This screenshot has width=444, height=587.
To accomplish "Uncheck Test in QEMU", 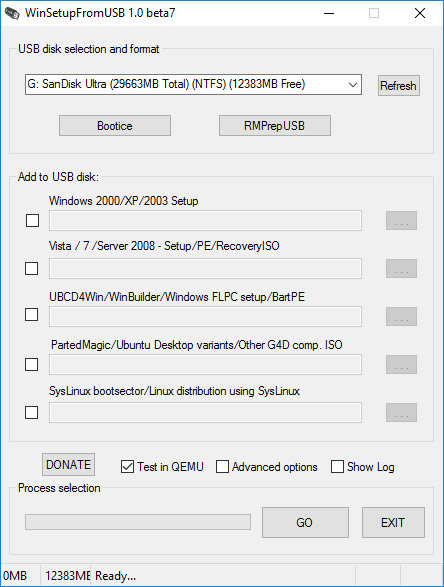I will 127,467.
